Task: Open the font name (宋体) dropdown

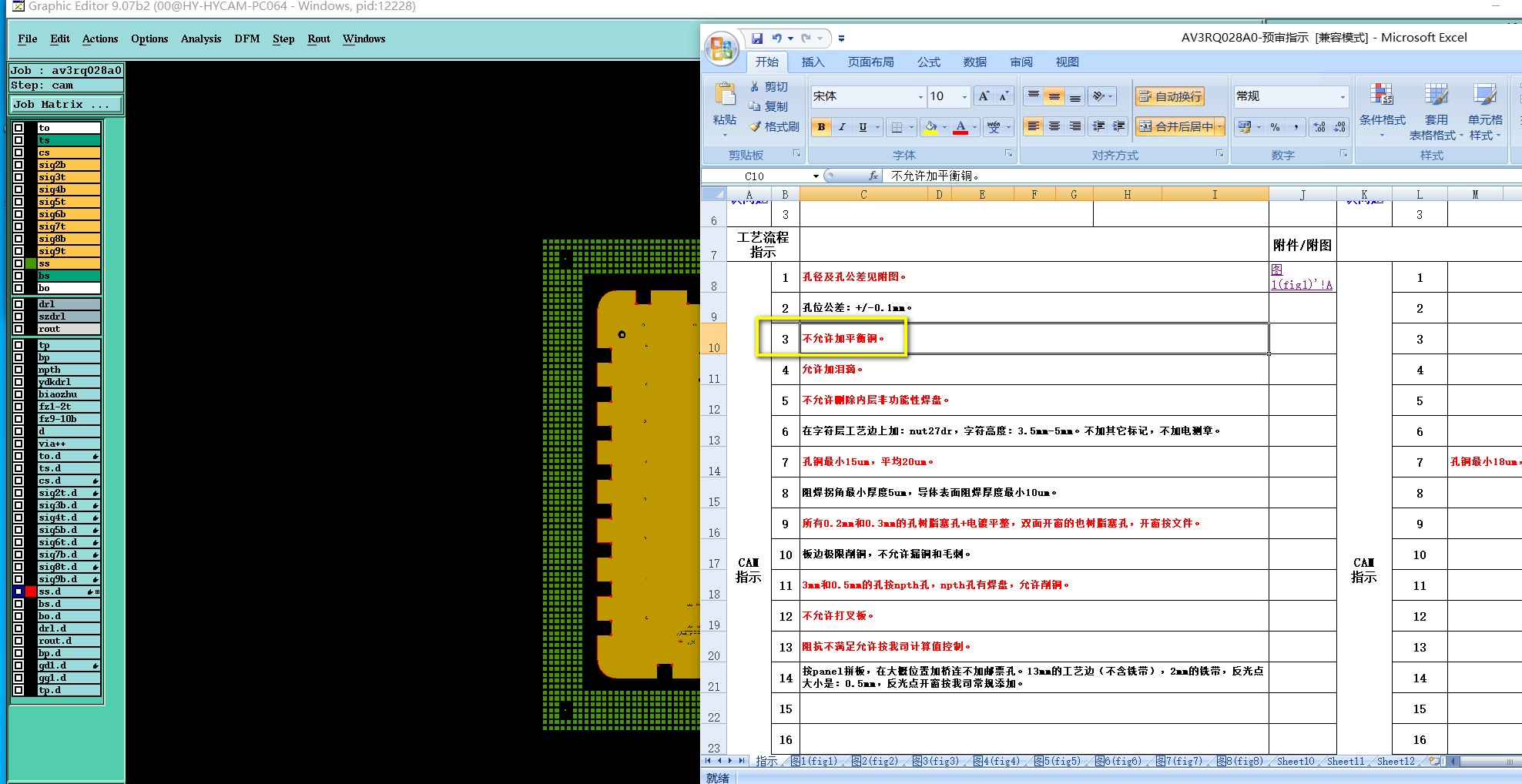Action: click(x=920, y=97)
